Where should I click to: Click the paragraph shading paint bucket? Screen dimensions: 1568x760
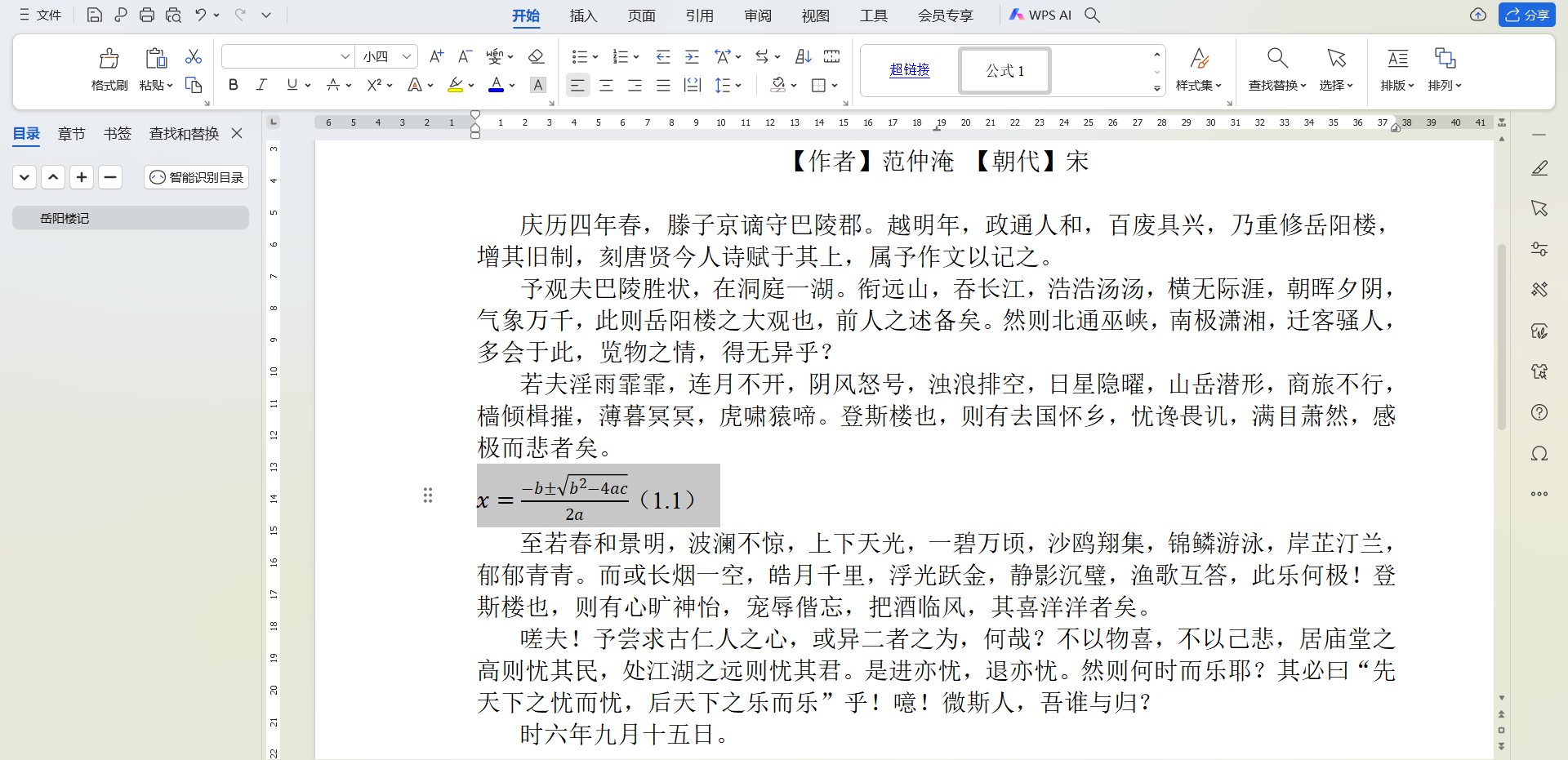[778, 85]
